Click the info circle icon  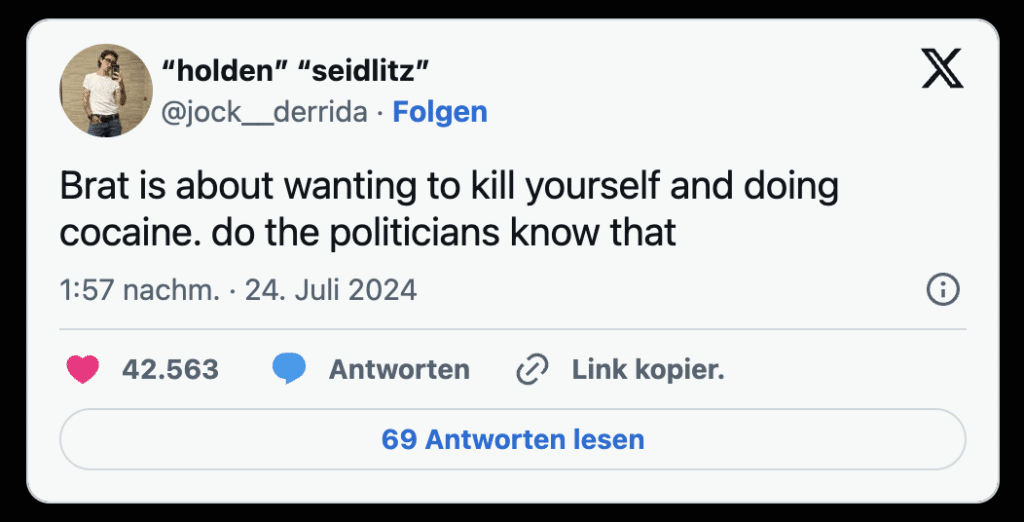943,290
